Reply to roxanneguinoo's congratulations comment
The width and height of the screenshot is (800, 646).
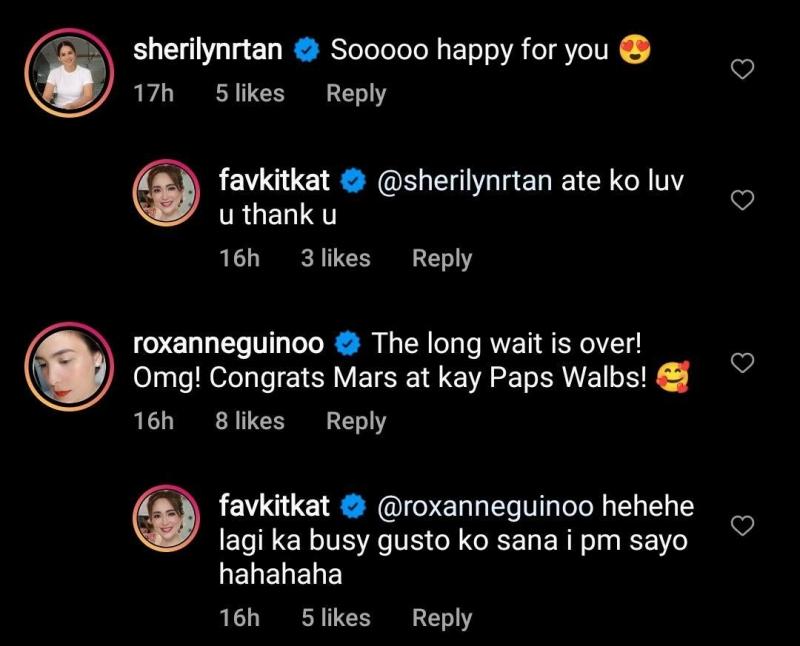coord(356,422)
